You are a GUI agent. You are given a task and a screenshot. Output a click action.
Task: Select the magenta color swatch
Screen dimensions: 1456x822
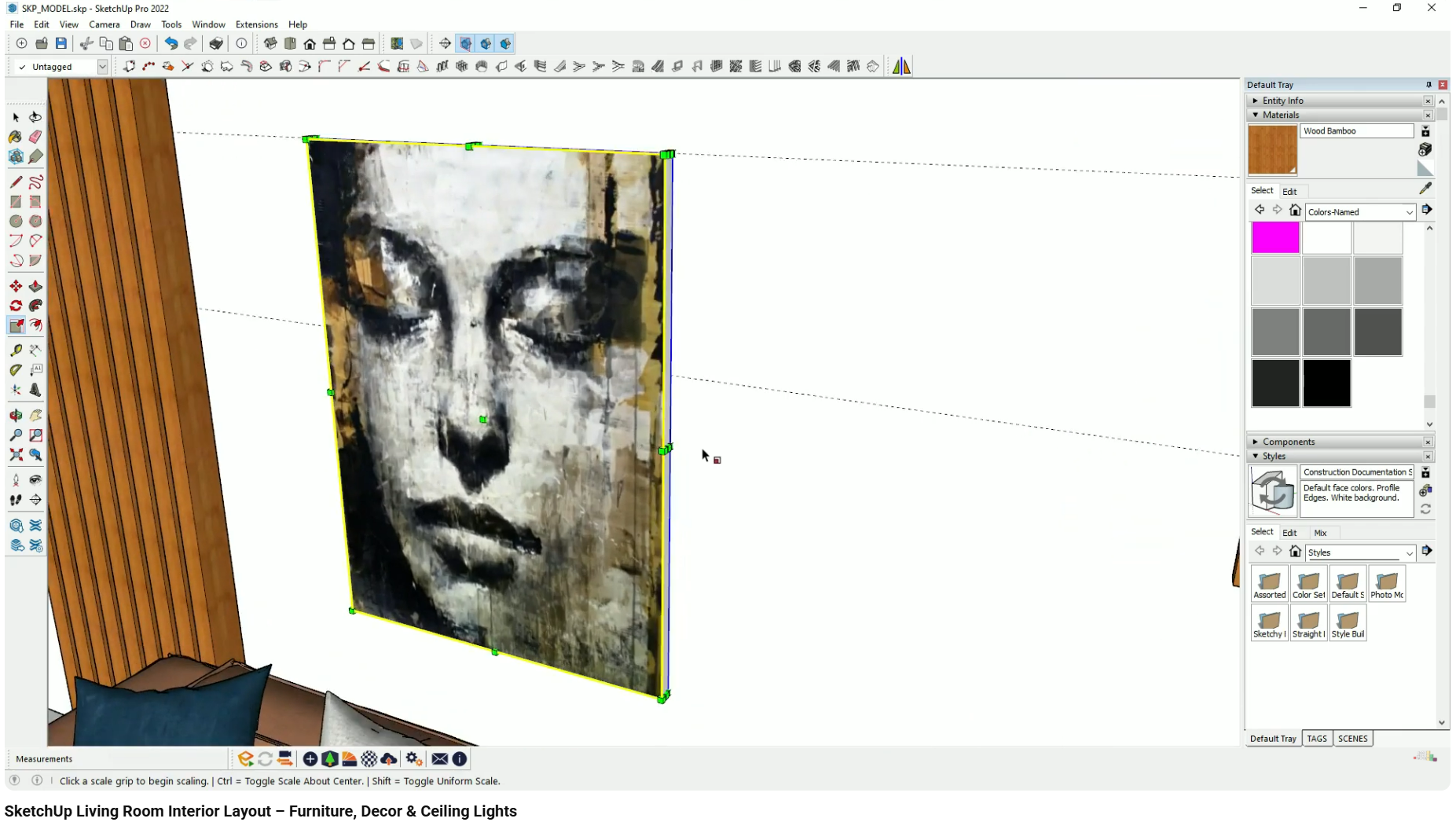coord(1275,237)
